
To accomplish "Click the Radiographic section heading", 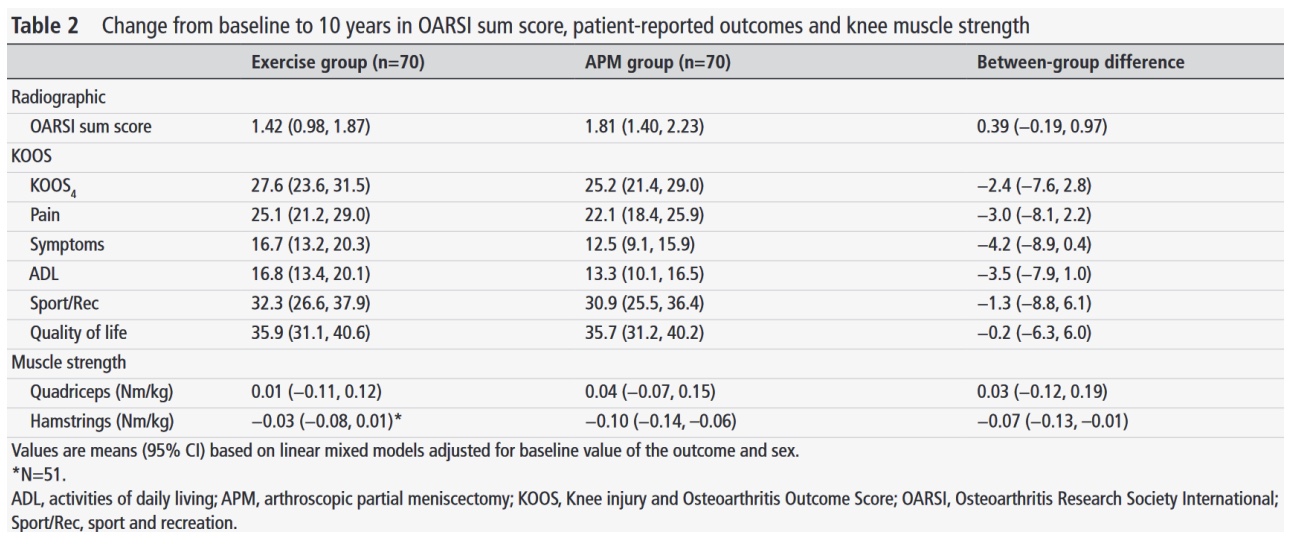I will pyautogui.click(x=58, y=97).
